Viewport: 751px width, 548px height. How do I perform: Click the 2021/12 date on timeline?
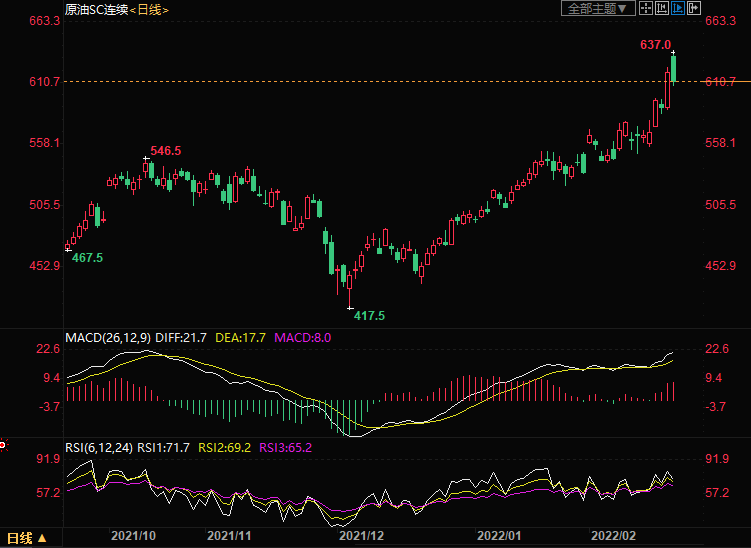tap(359, 536)
